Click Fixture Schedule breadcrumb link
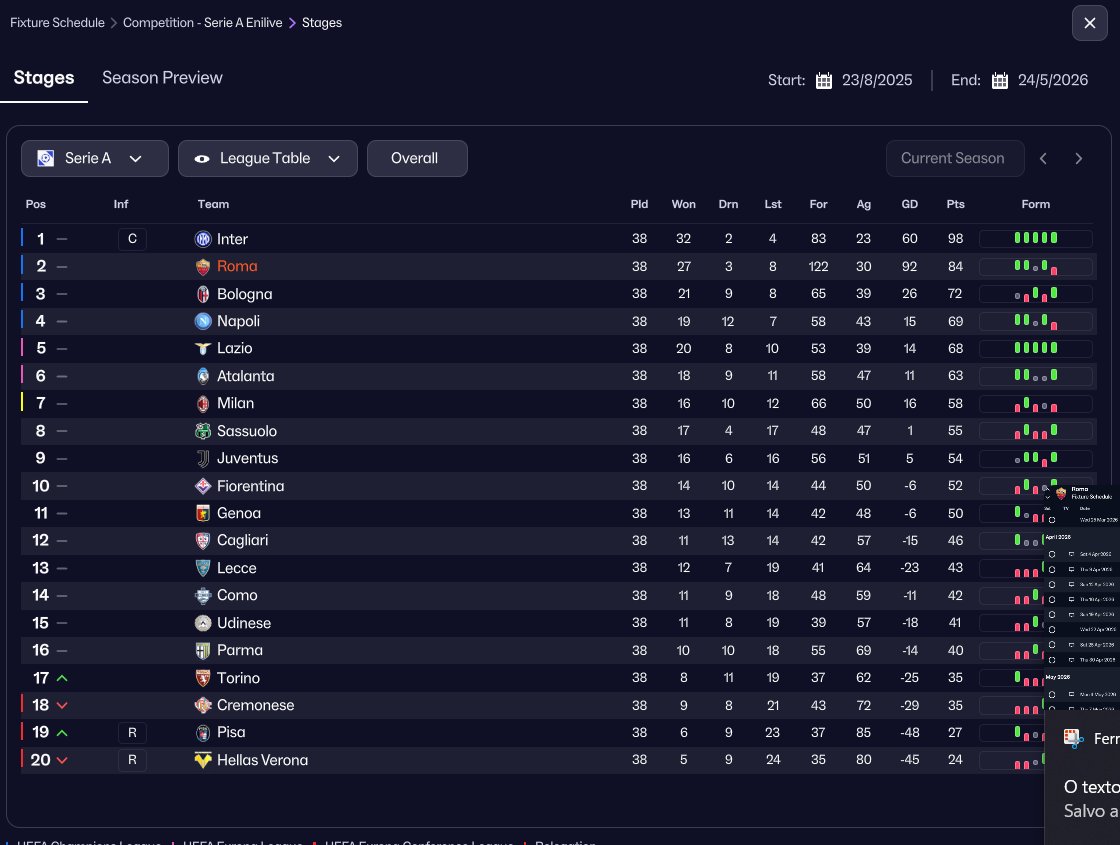 coord(57,22)
